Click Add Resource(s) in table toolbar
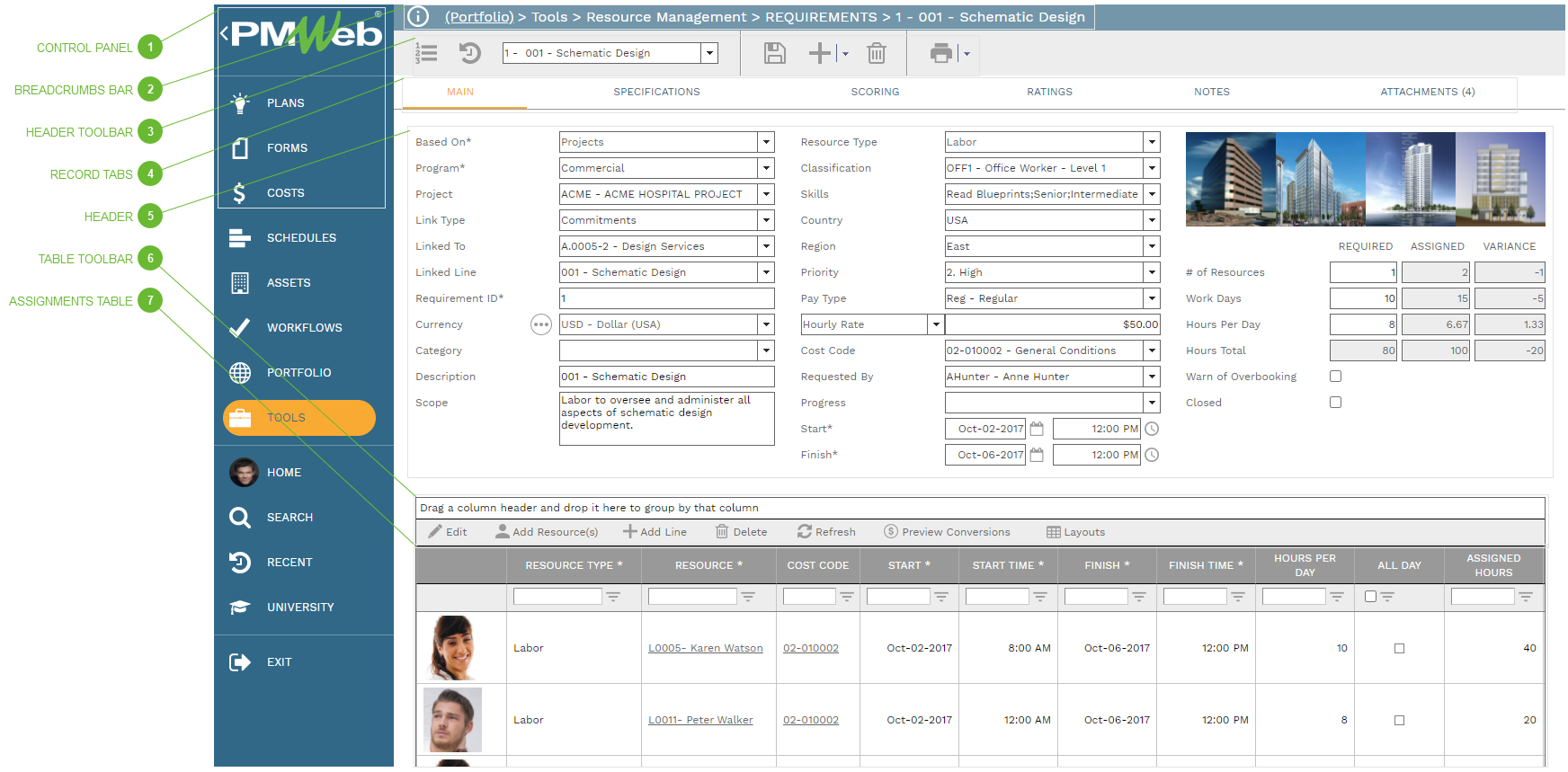 click(x=547, y=533)
